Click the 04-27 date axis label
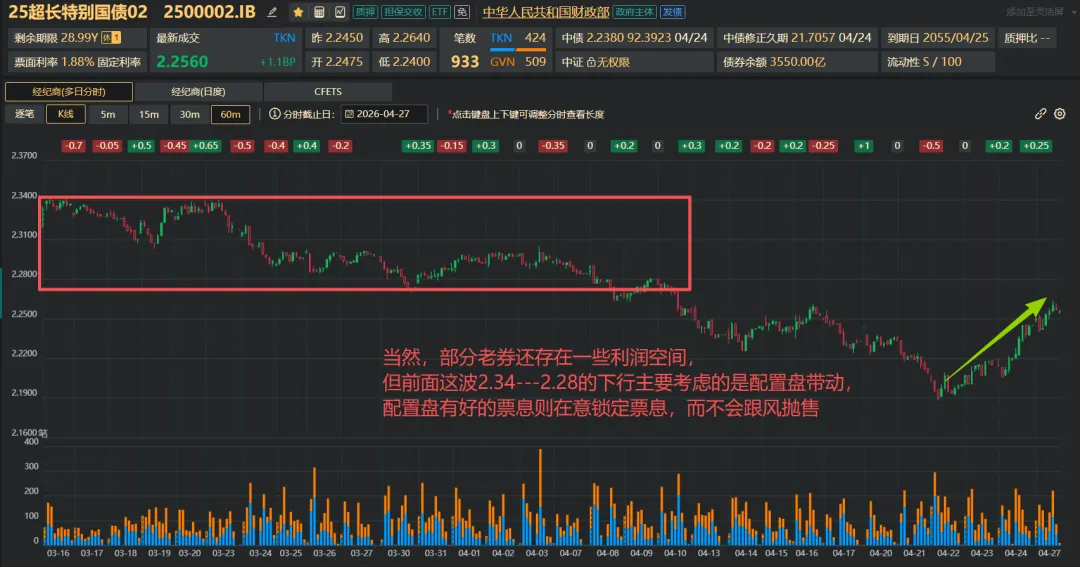1080x567 pixels. coord(1049,553)
